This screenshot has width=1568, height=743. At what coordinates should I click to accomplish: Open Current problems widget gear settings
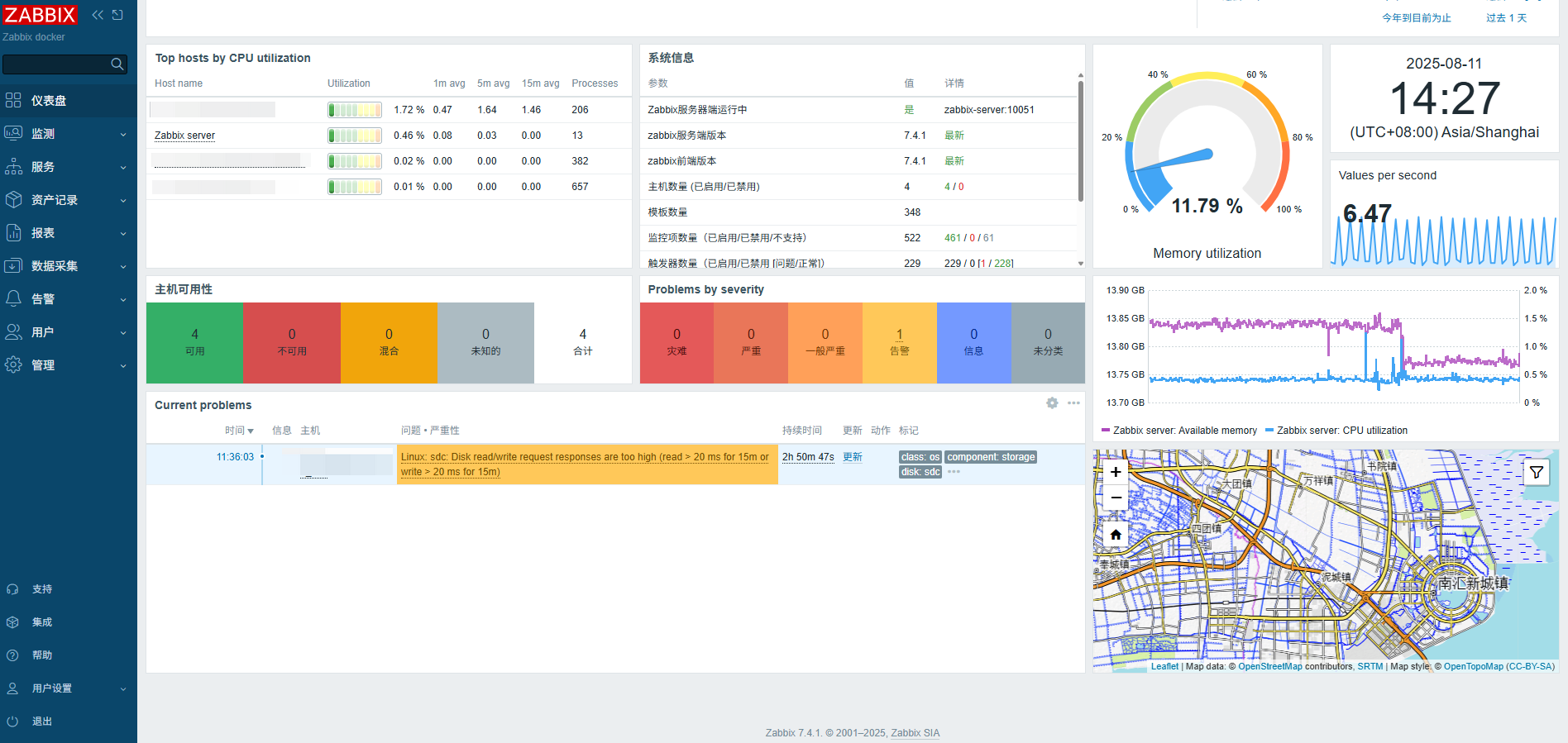coord(1052,403)
